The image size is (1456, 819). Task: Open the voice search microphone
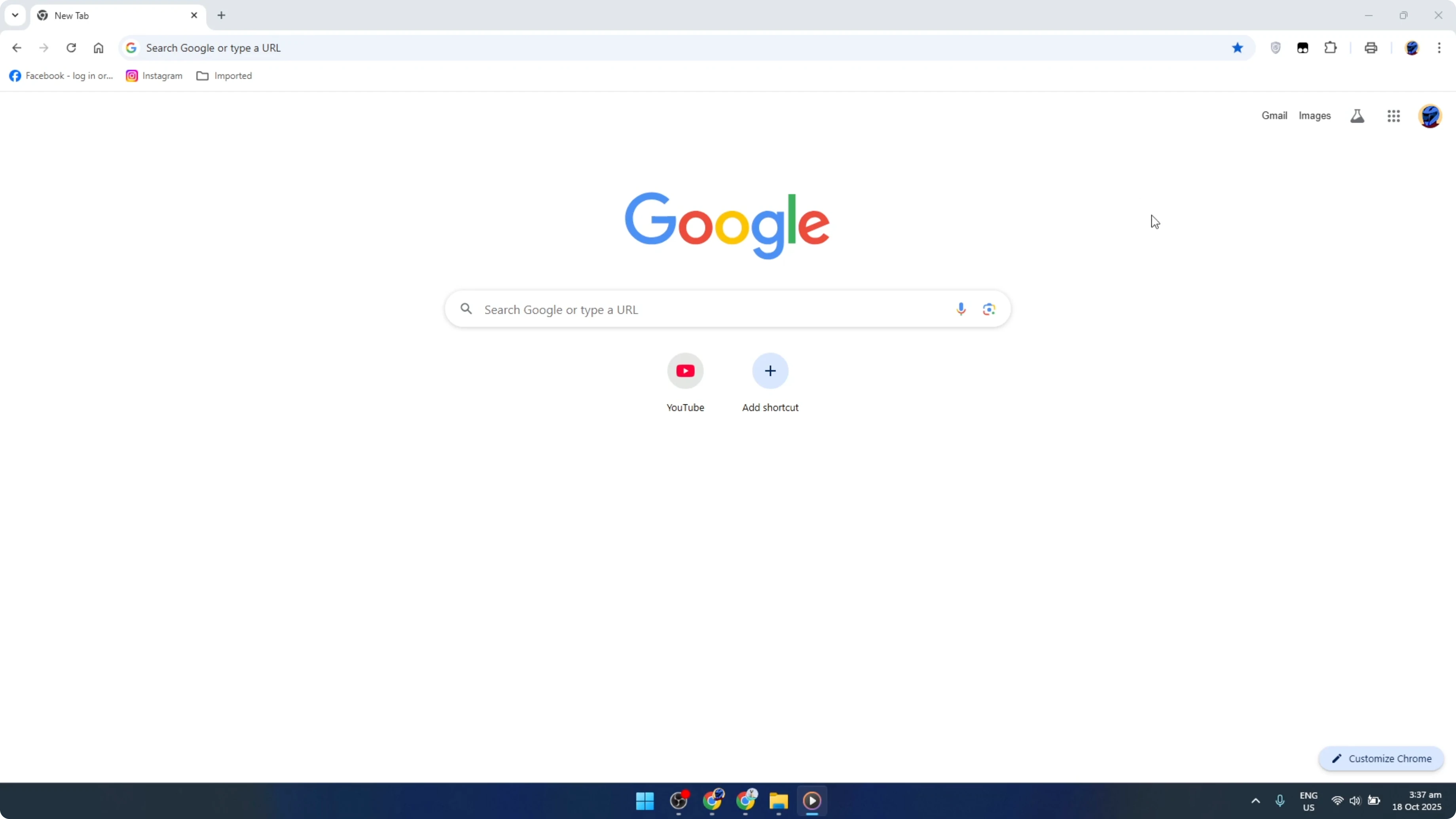coord(961,309)
